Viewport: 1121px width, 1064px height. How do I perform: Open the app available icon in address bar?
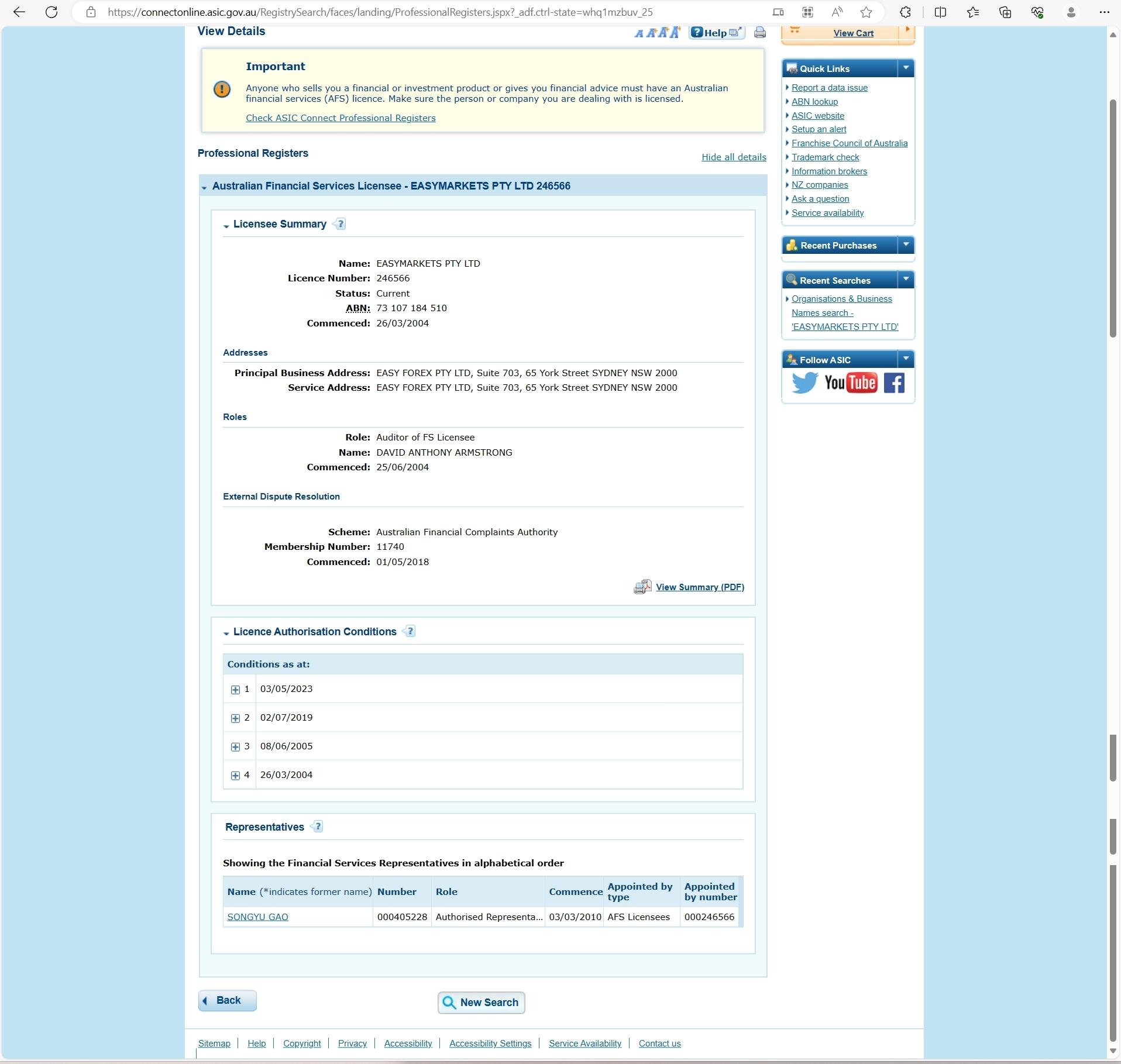click(778, 12)
